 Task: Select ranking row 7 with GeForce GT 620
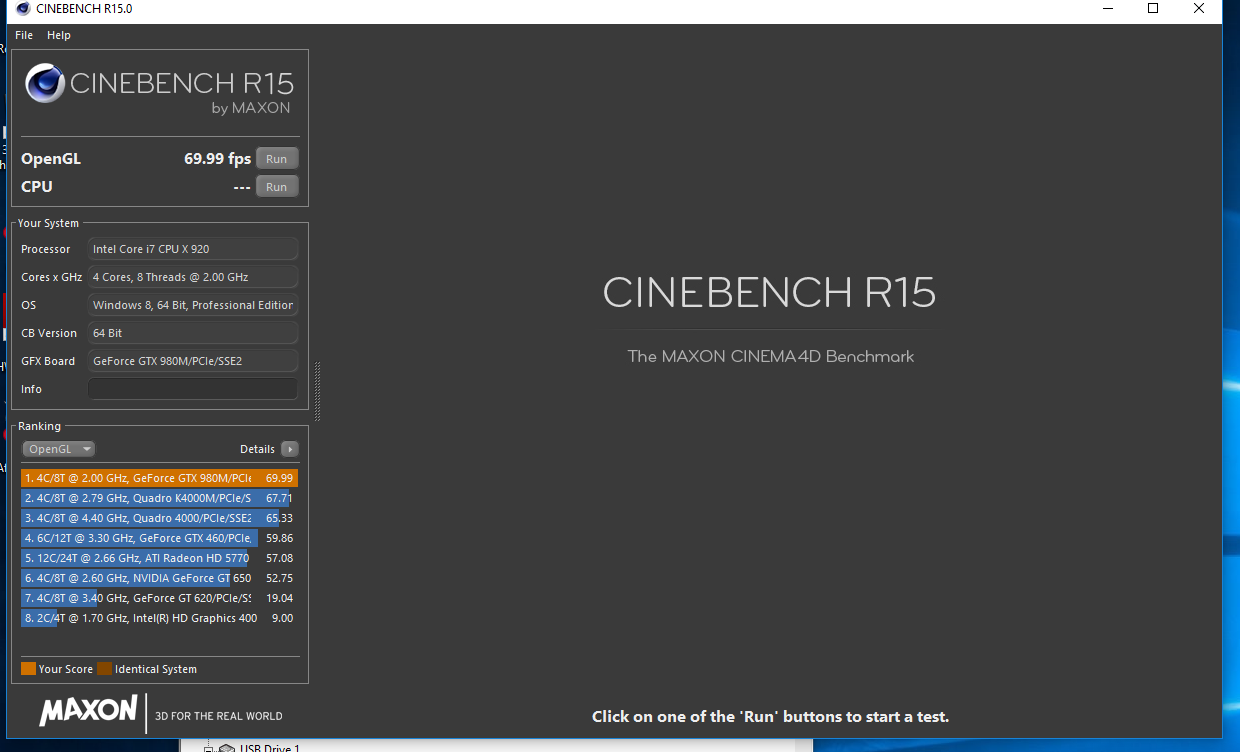[x=159, y=598]
